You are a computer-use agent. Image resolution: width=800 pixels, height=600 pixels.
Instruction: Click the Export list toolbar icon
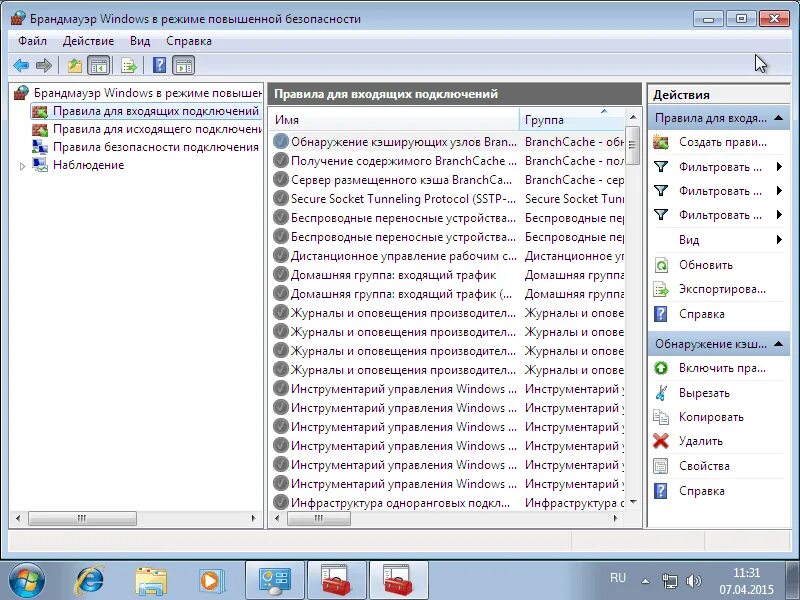click(x=129, y=65)
